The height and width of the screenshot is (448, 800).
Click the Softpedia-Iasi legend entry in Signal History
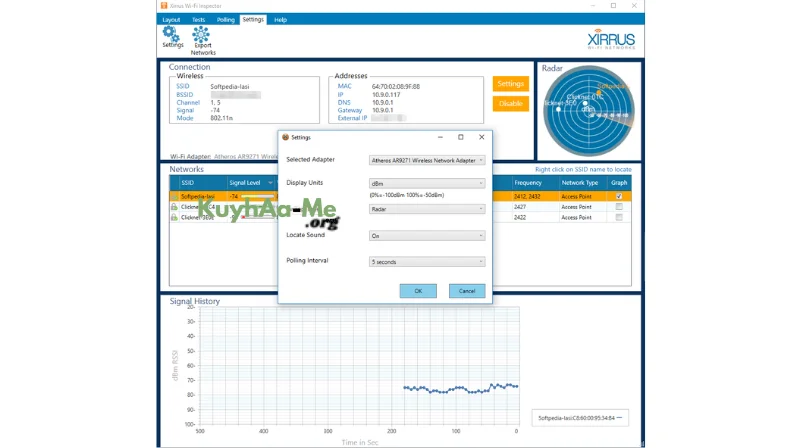(580, 418)
